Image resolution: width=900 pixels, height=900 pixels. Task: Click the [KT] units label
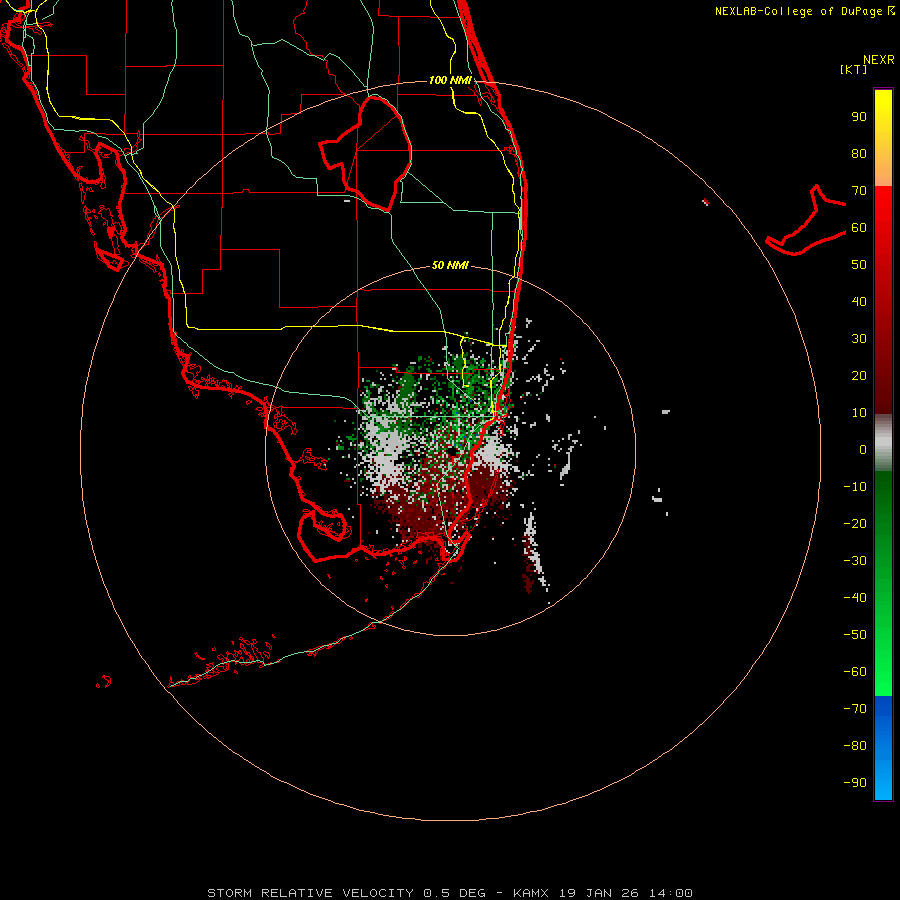point(854,69)
